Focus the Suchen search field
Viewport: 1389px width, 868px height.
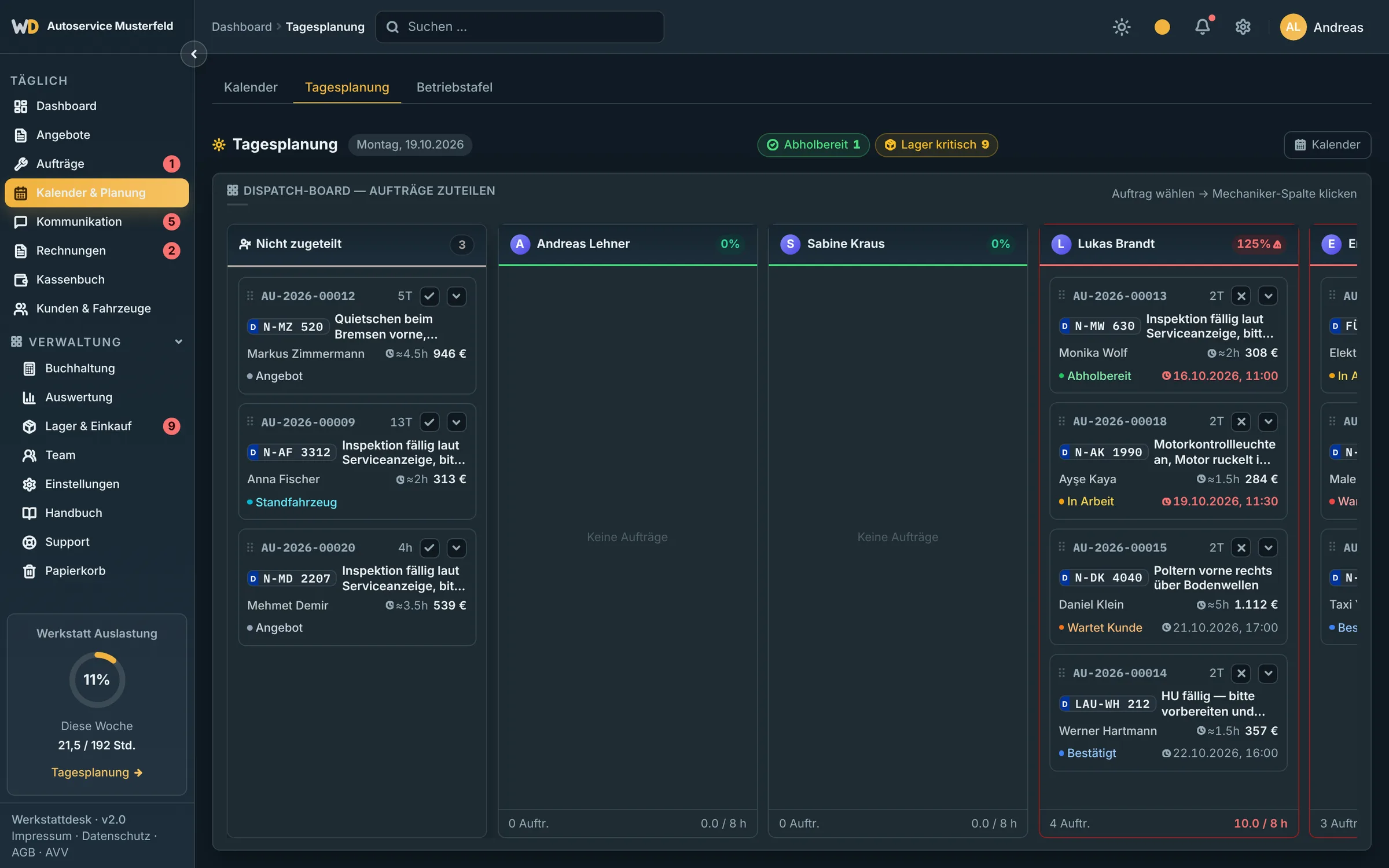tap(519, 27)
